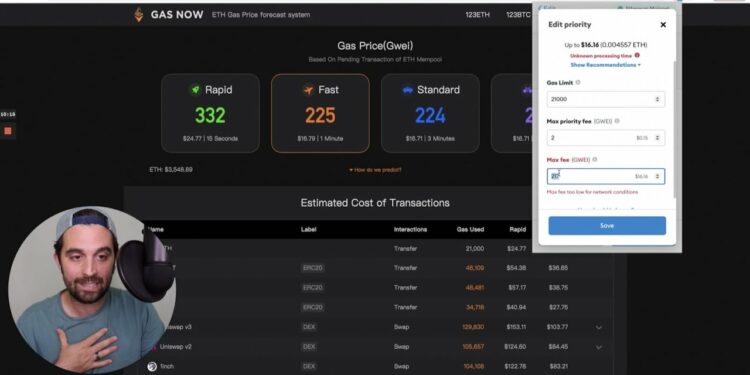
Task: Click the info icon beside Max fee
Action: tap(595, 160)
